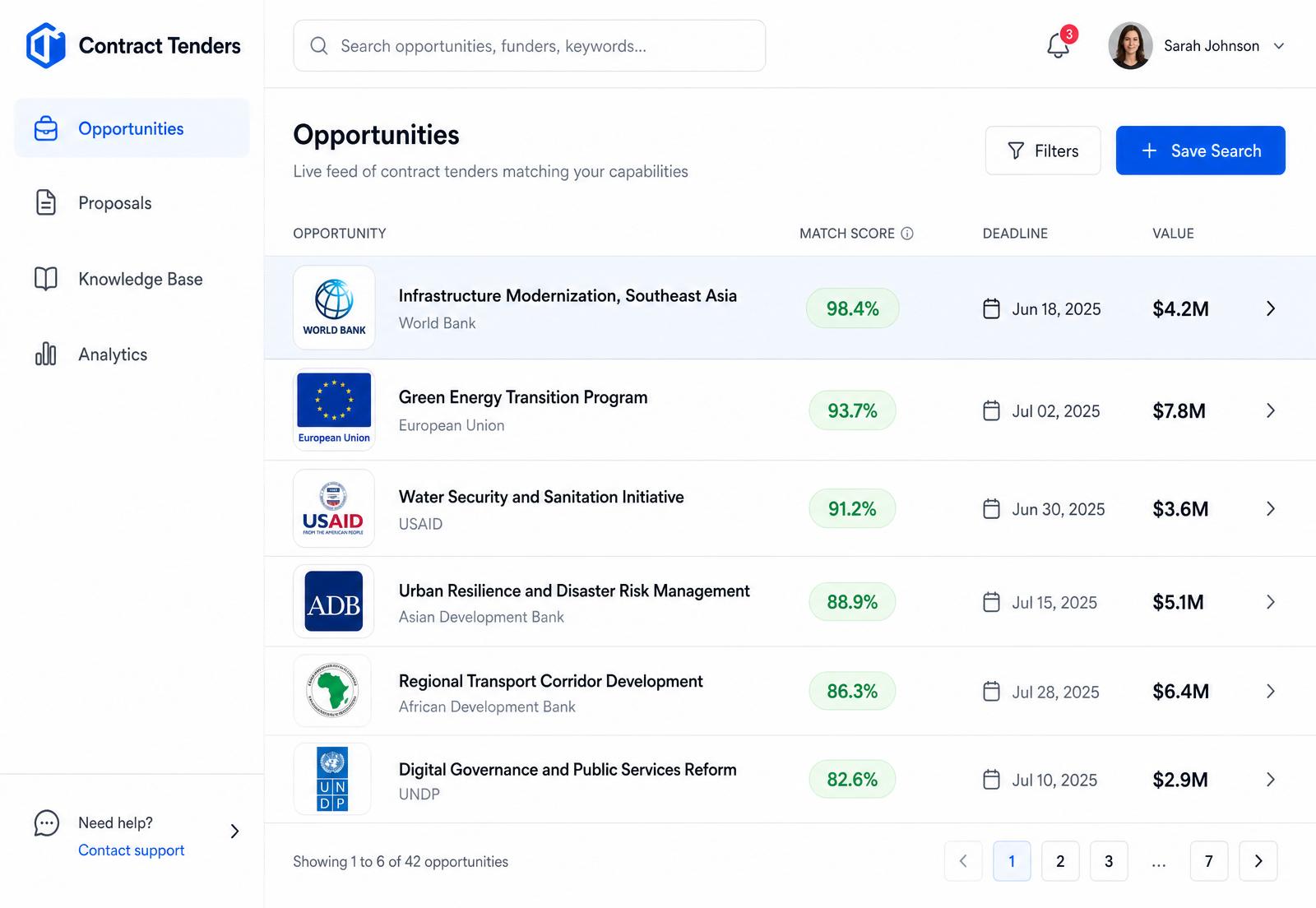Click the Proposals document icon
Image resolution: width=1316 pixels, height=908 pixels.
point(46,202)
